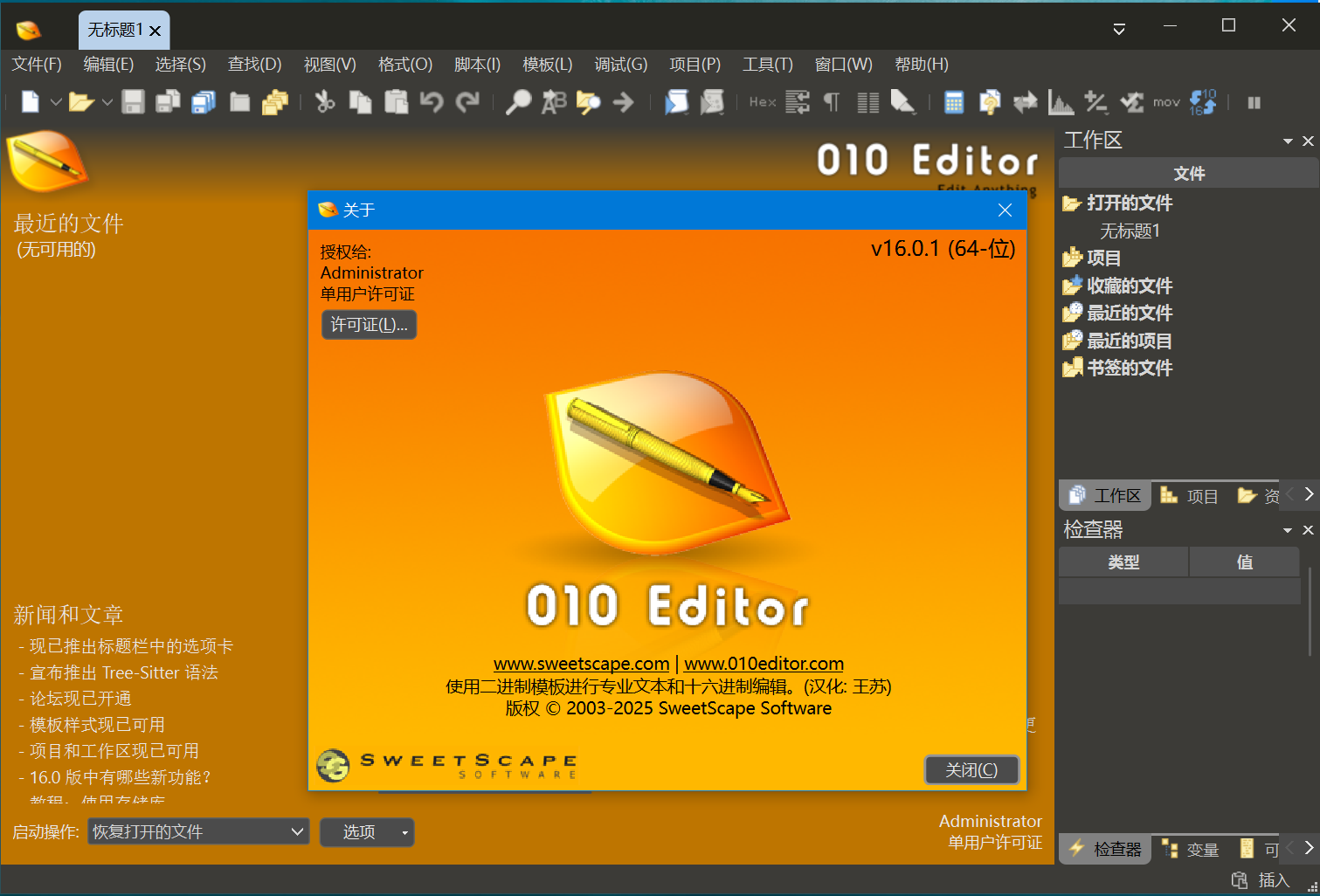Select 打开的文件 in the workspace tree
Image resolution: width=1320 pixels, height=896 pixels.
pos(1130,203)
